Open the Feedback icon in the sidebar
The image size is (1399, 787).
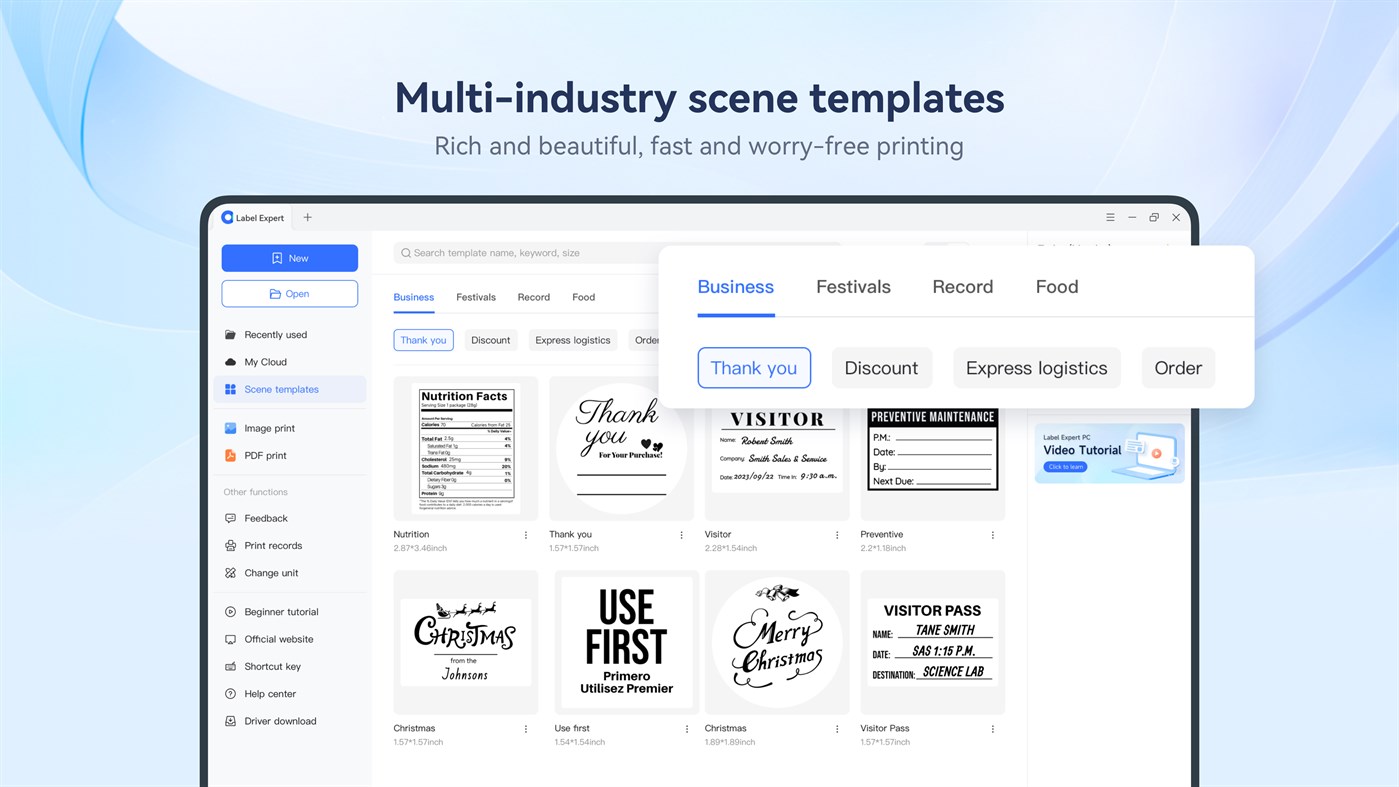tap(231, 518)
